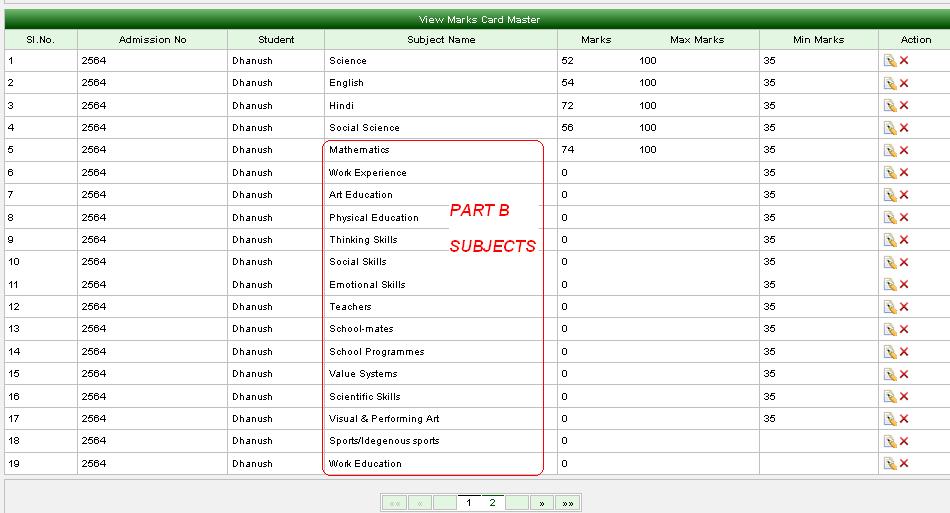Edit the Thinking Skills marks

(x=889, y=240)
